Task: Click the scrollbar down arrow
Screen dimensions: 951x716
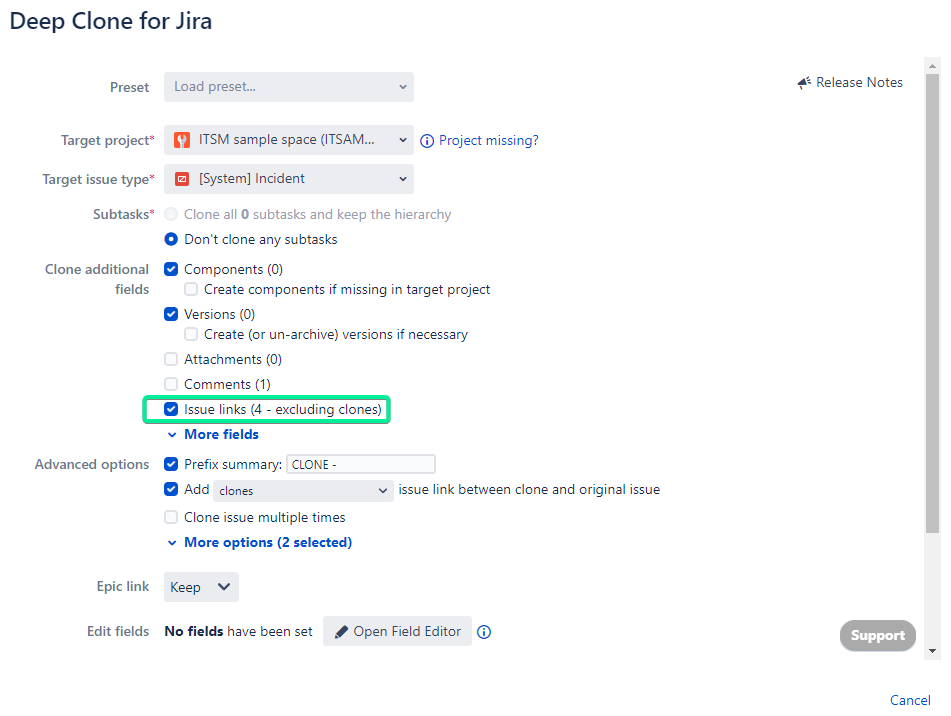Action: point(932,651)
